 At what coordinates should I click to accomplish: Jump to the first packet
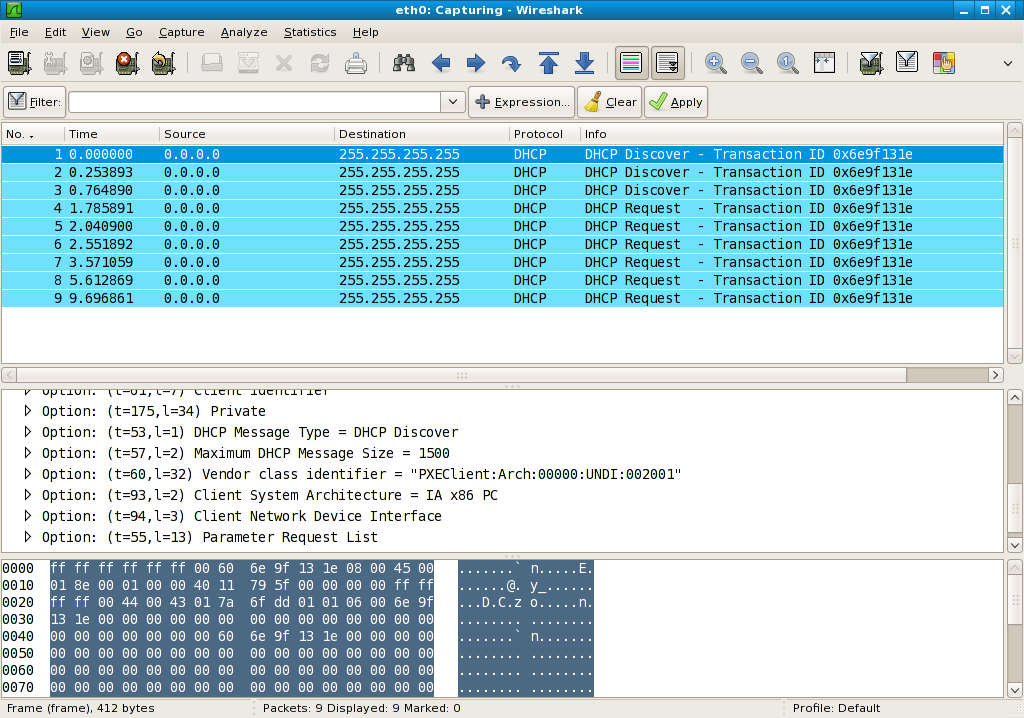coord(549,63)
